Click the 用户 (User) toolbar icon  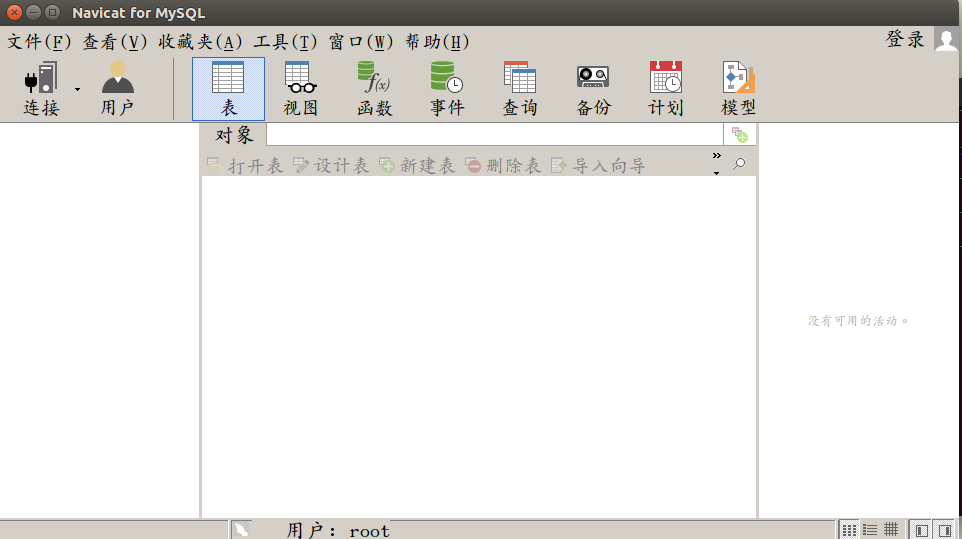(117, 89)
